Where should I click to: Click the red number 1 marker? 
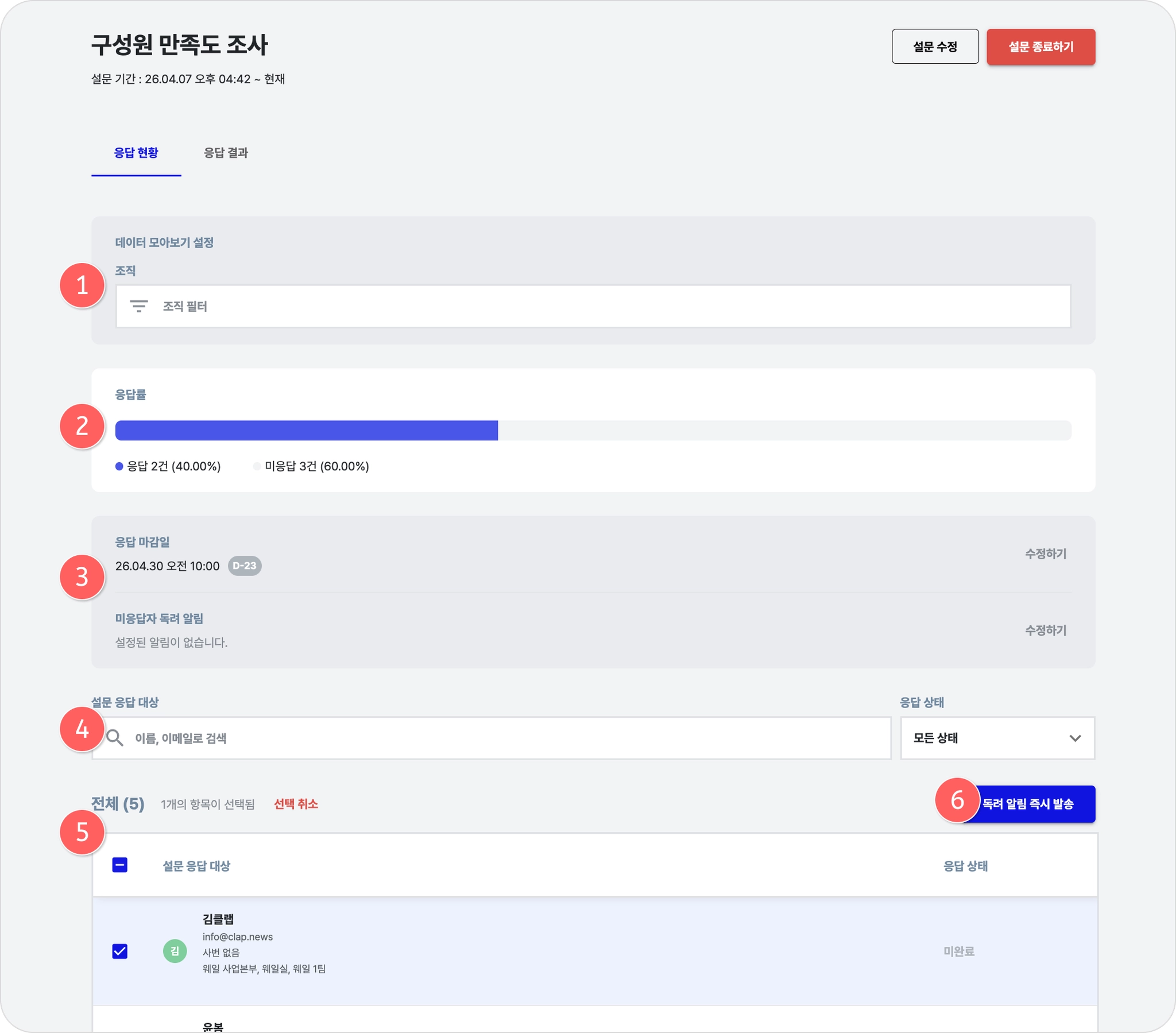(82, 285)
